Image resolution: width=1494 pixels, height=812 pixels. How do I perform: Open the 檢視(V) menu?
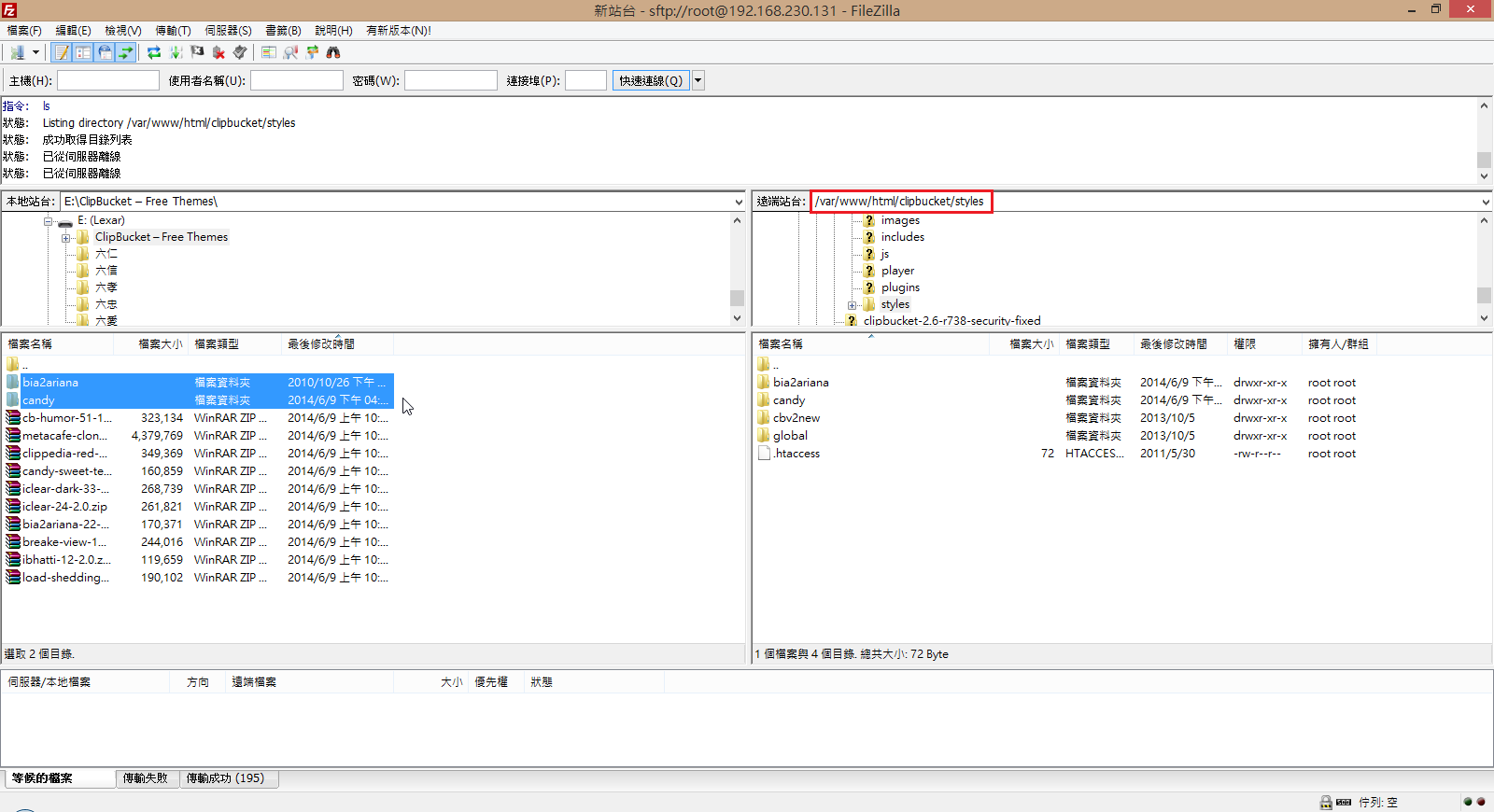(x=122, y=31)
